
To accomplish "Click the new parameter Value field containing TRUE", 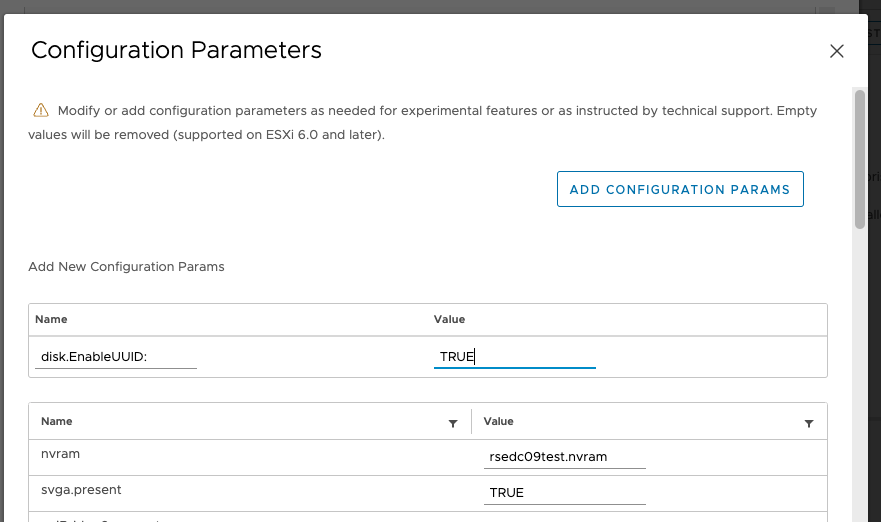I will coord(514,356).
